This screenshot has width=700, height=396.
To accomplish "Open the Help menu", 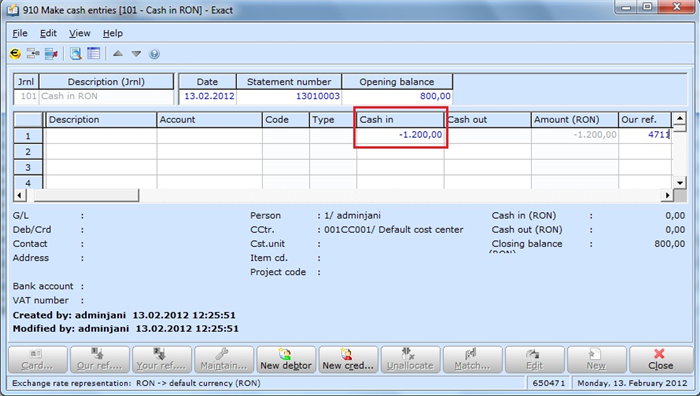I will click(112, 33).
